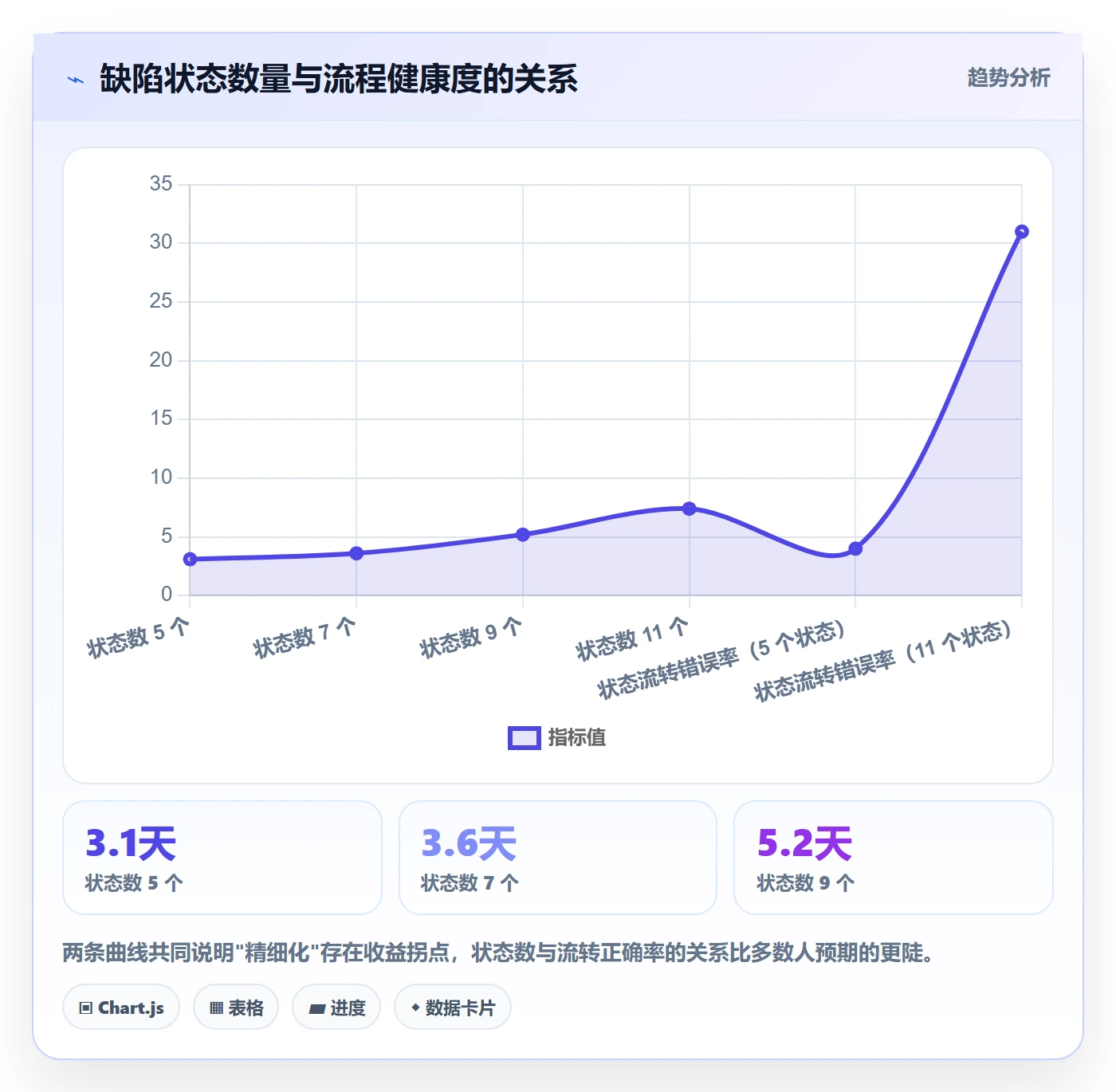Click the chart title 缺陷状态数量与流程健康度的关系
This screenshot has width=1116, height=1092.
coord(339,79)
